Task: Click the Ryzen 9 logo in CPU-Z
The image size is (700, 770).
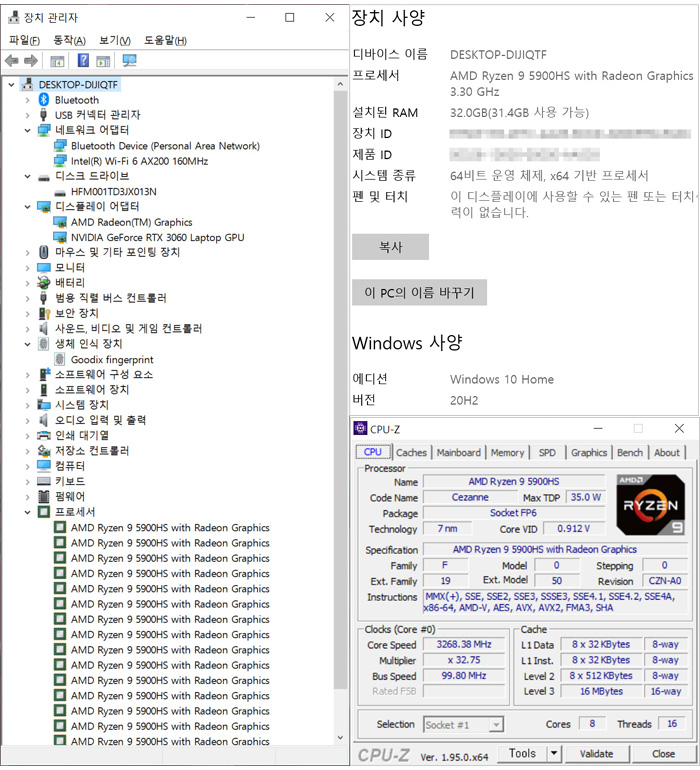Action: coord(650,504)
